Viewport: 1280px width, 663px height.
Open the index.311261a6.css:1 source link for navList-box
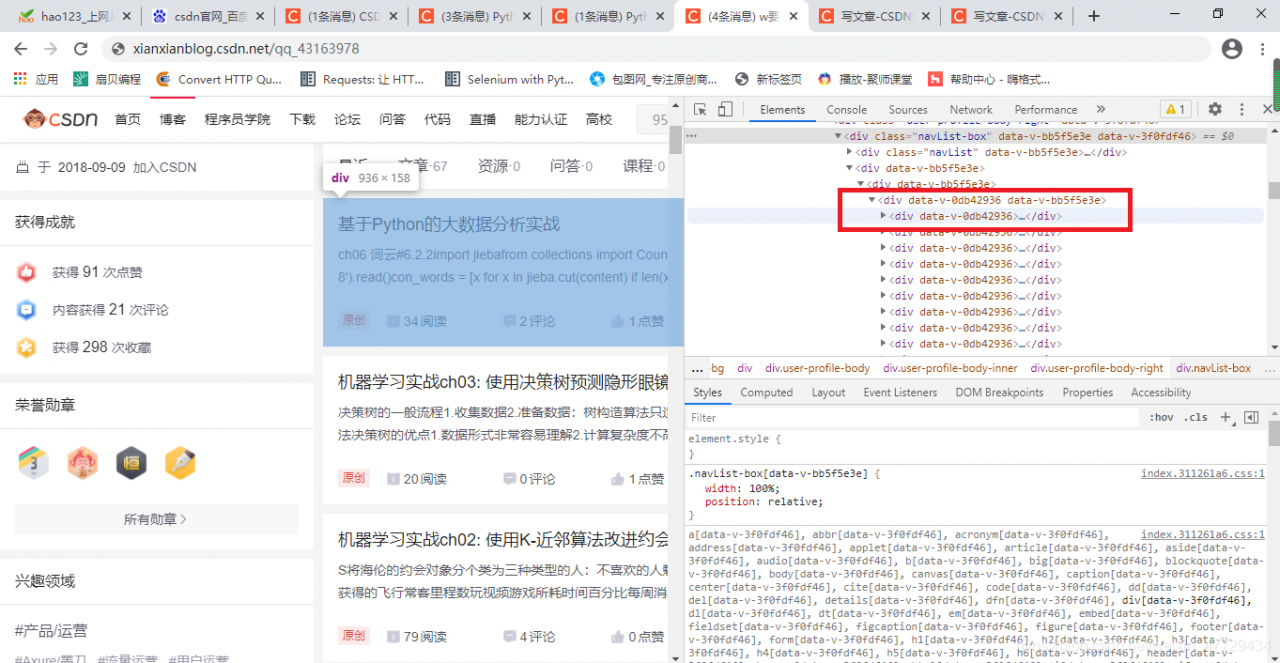tap(1203, 474)
